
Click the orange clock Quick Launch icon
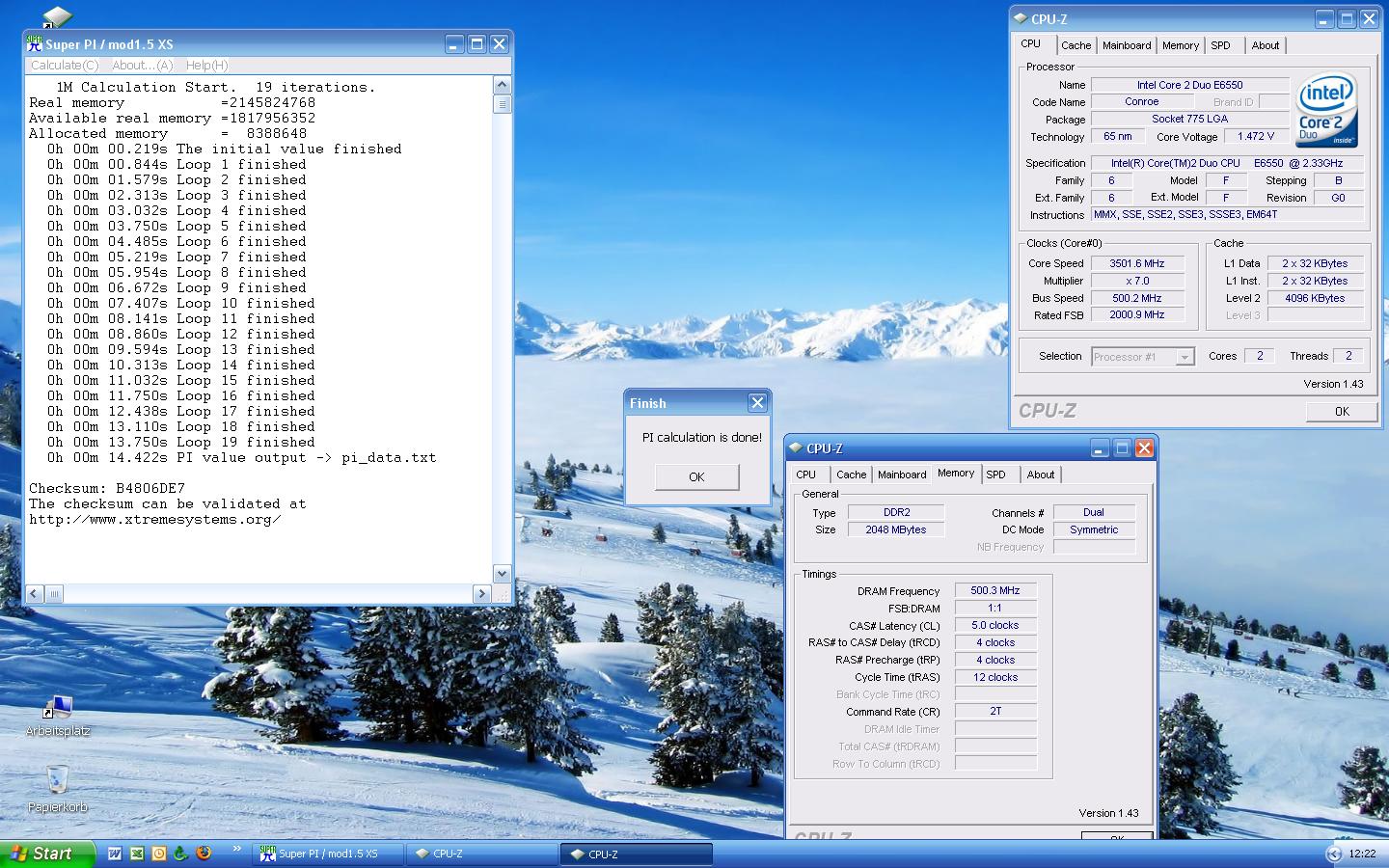point(159,854)
